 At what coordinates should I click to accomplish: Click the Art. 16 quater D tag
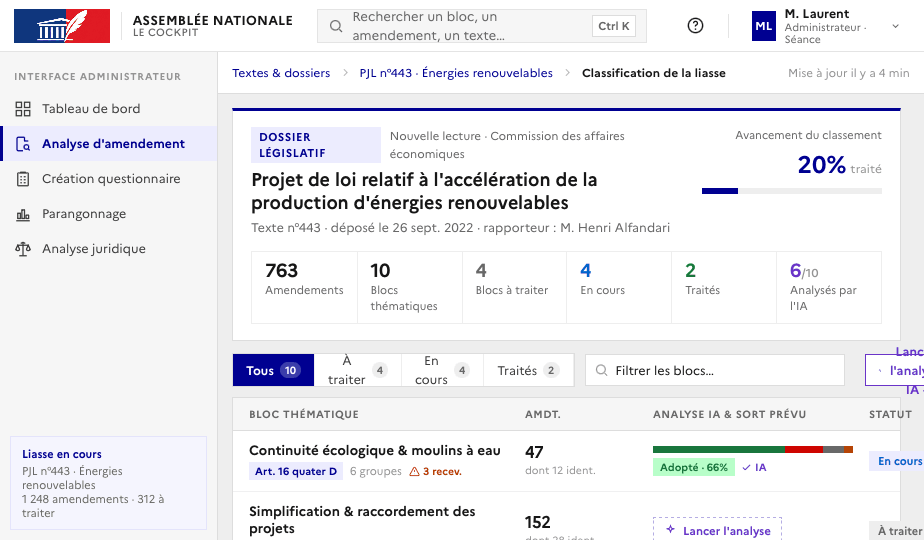[x=296, y=472]
